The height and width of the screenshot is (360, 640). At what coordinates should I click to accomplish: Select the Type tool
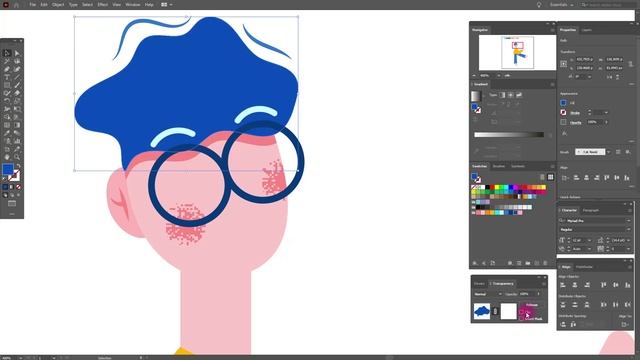7,77
